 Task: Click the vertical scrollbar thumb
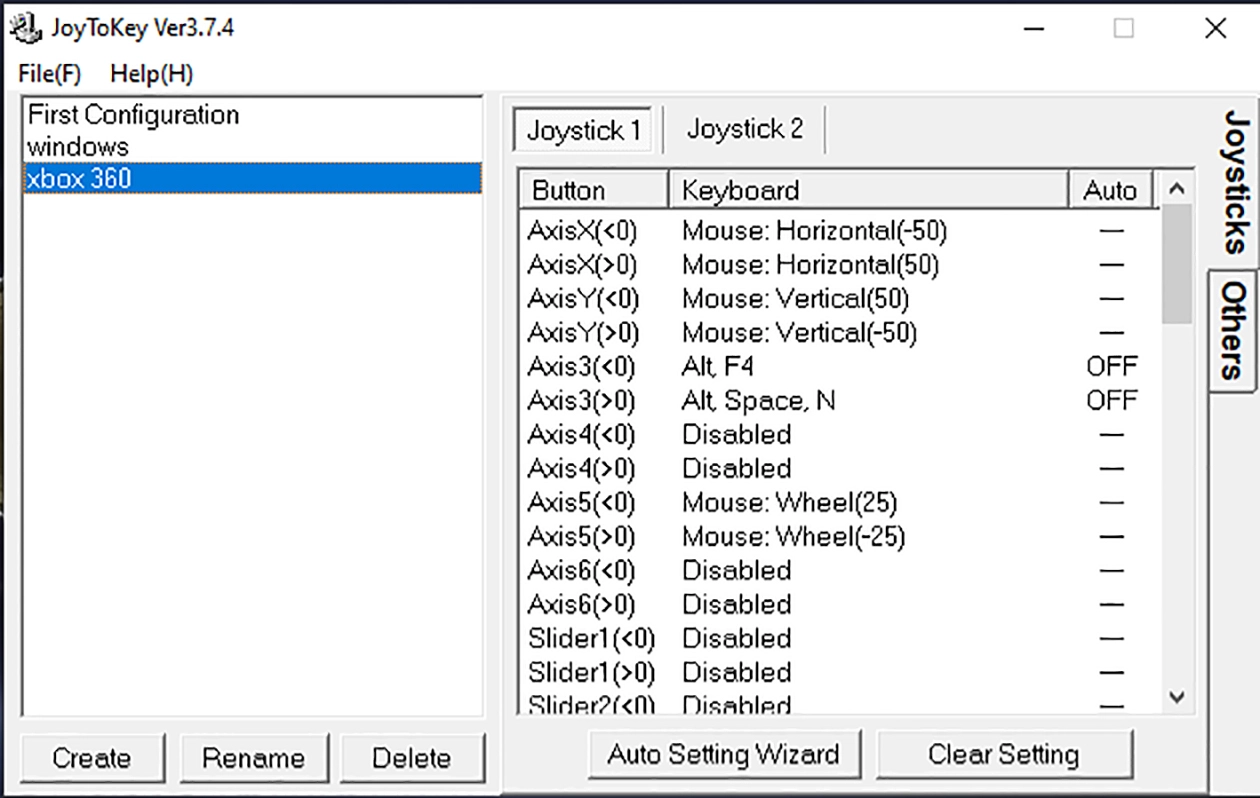[1177, 264]
